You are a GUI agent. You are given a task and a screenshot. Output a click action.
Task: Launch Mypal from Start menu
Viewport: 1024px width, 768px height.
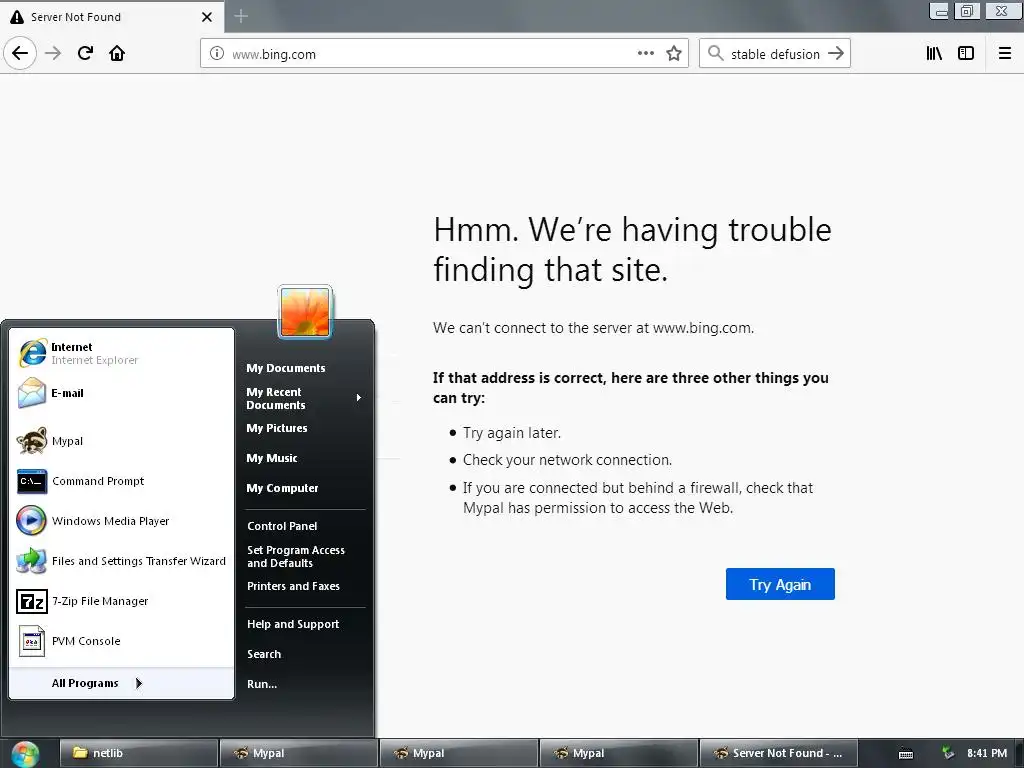pyautogui.click(x=121, y=441)
